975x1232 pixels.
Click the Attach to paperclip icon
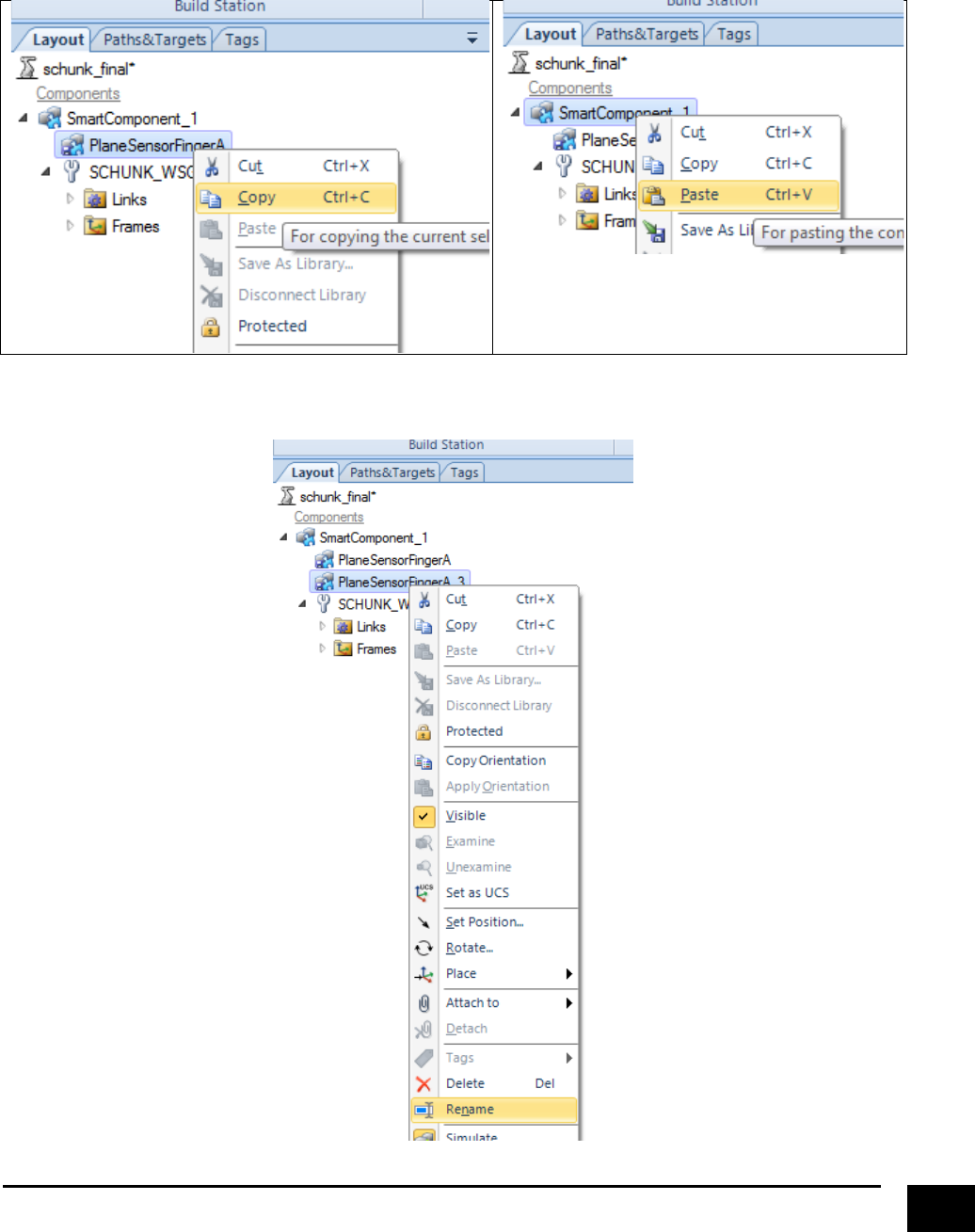coord(424,1003)
